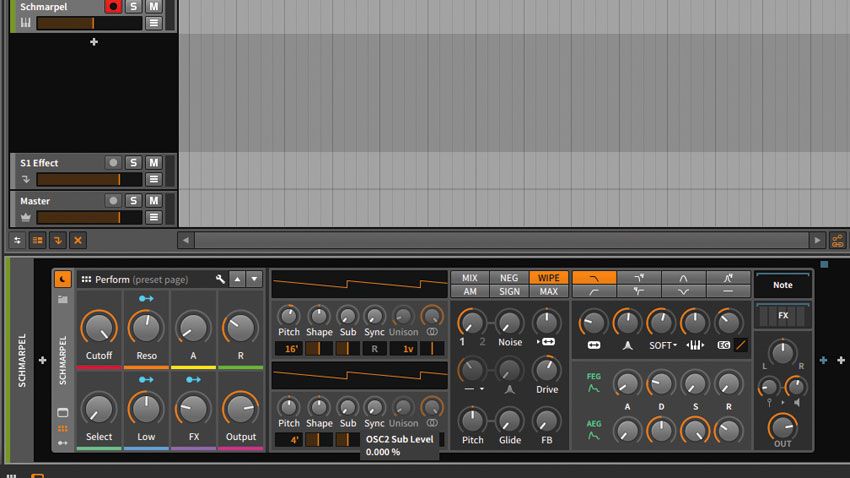Select MIX oscillator blend mode

[x=469, y=277]
